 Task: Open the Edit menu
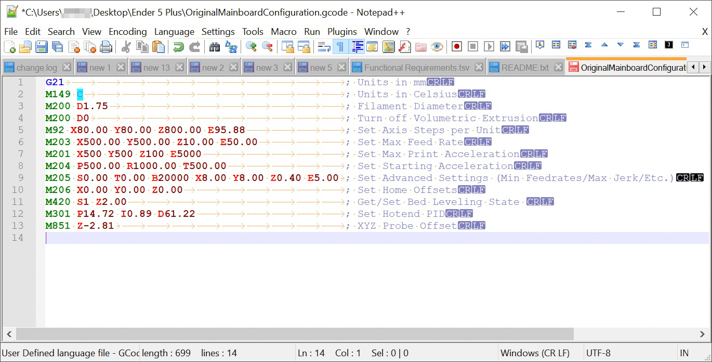click(33, 31)
